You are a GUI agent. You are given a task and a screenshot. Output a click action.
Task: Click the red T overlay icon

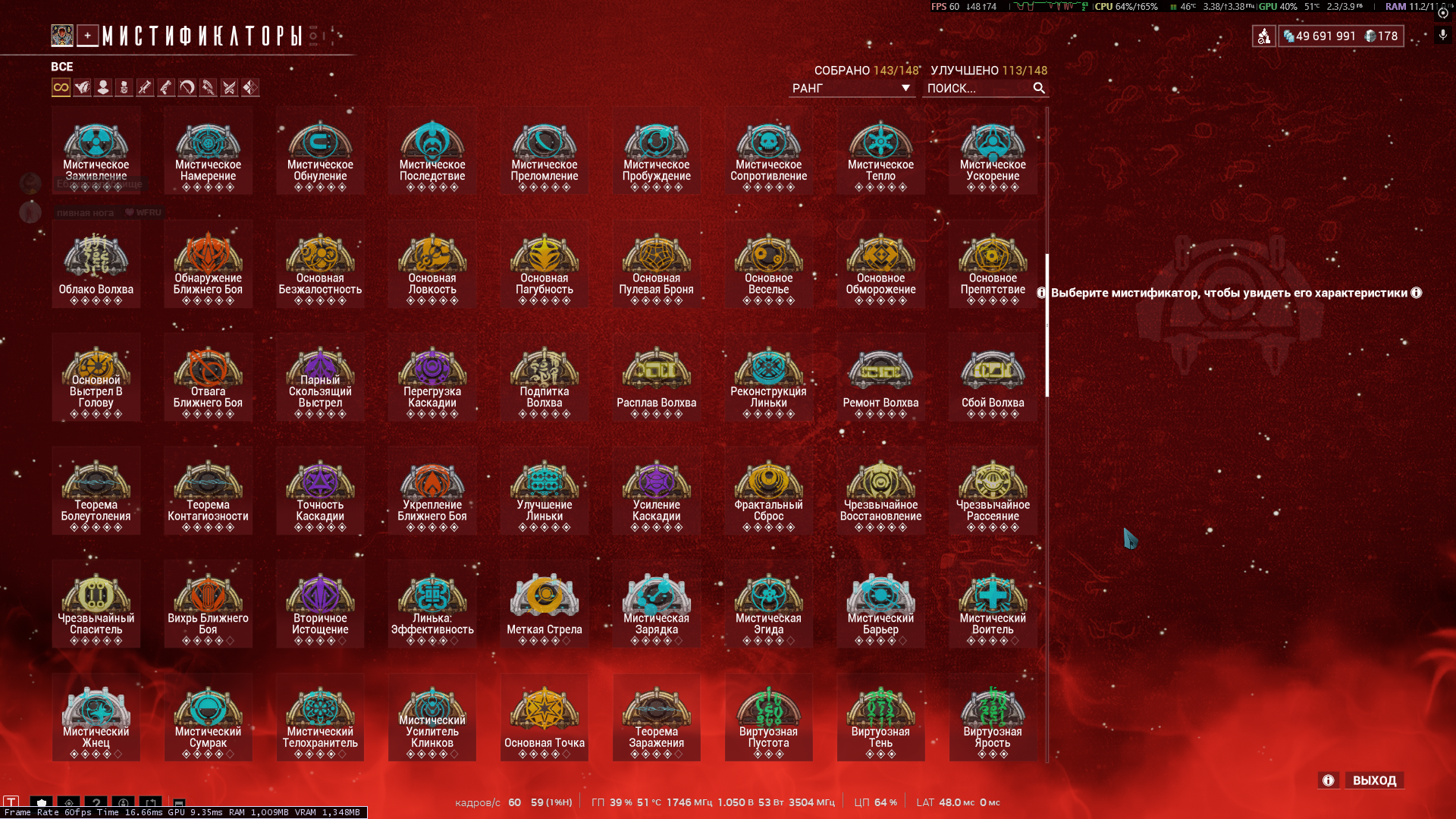(x=11, y=802)
